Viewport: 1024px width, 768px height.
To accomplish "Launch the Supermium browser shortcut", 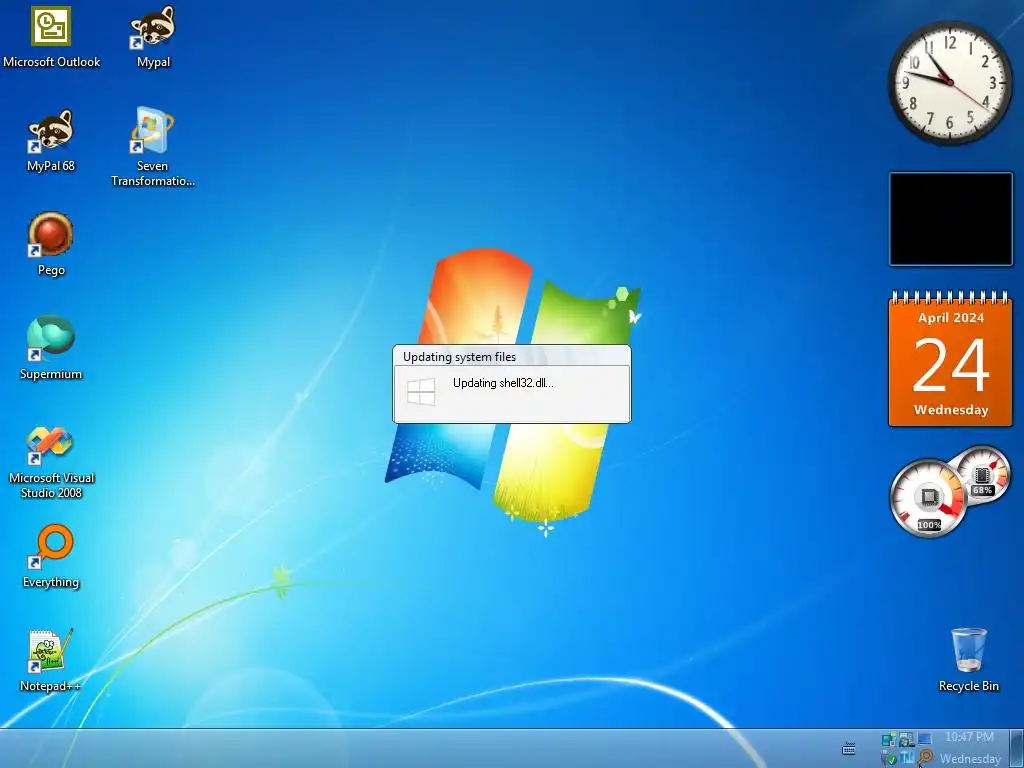I will [51, 348].
